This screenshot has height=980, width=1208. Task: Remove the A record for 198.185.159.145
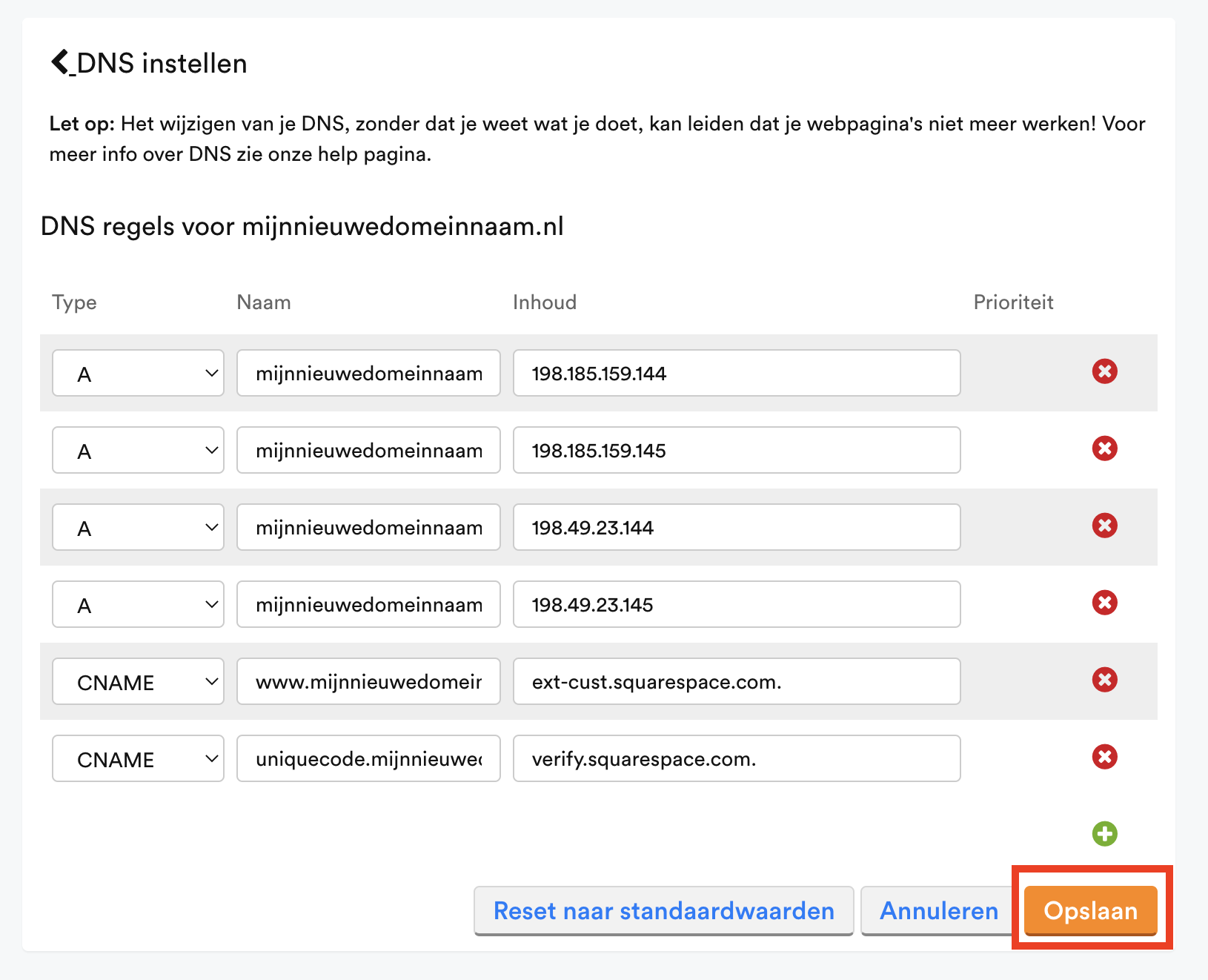[1104, 448]
